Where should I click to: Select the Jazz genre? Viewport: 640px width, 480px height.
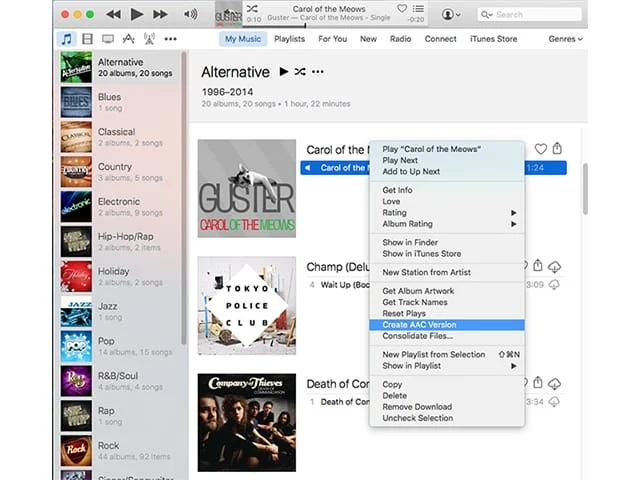119,311
